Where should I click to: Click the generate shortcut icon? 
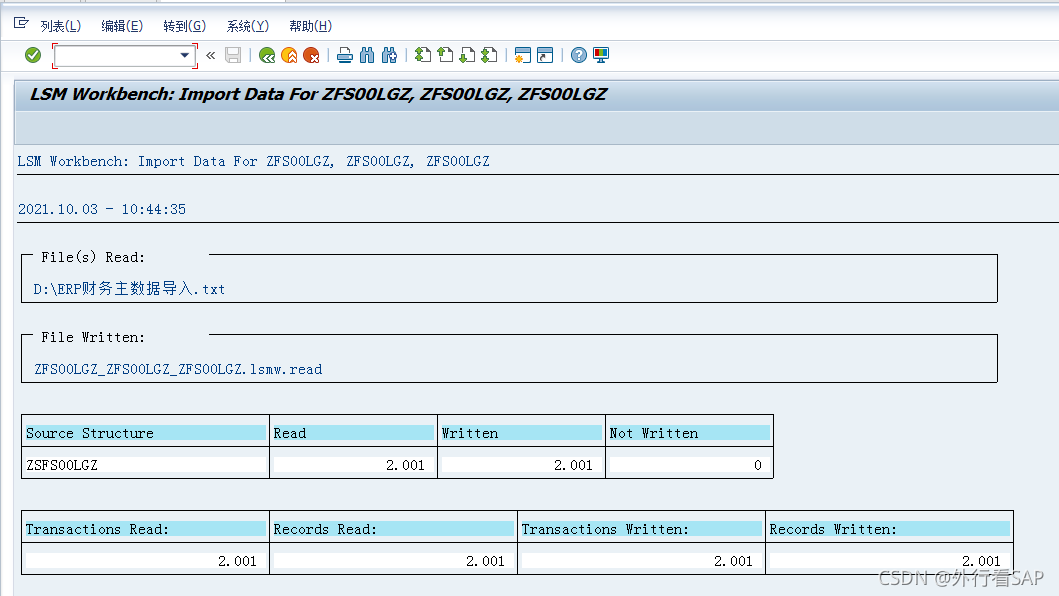pos(545,55)
